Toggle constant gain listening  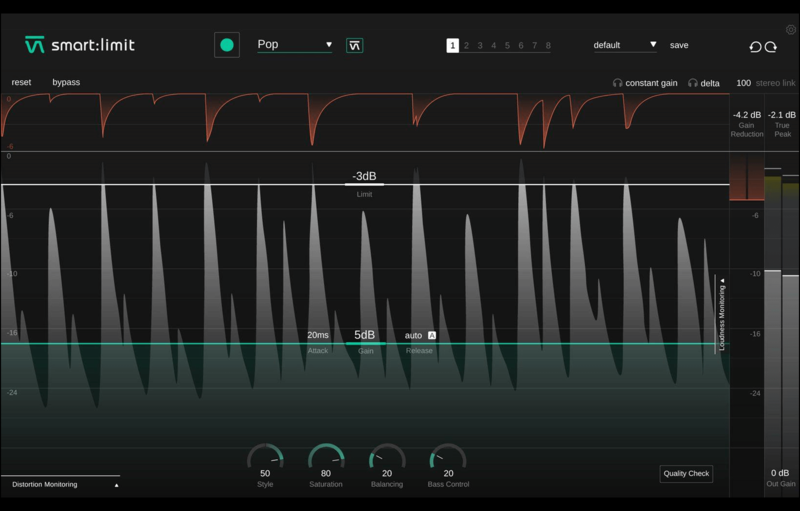[651, 83]
